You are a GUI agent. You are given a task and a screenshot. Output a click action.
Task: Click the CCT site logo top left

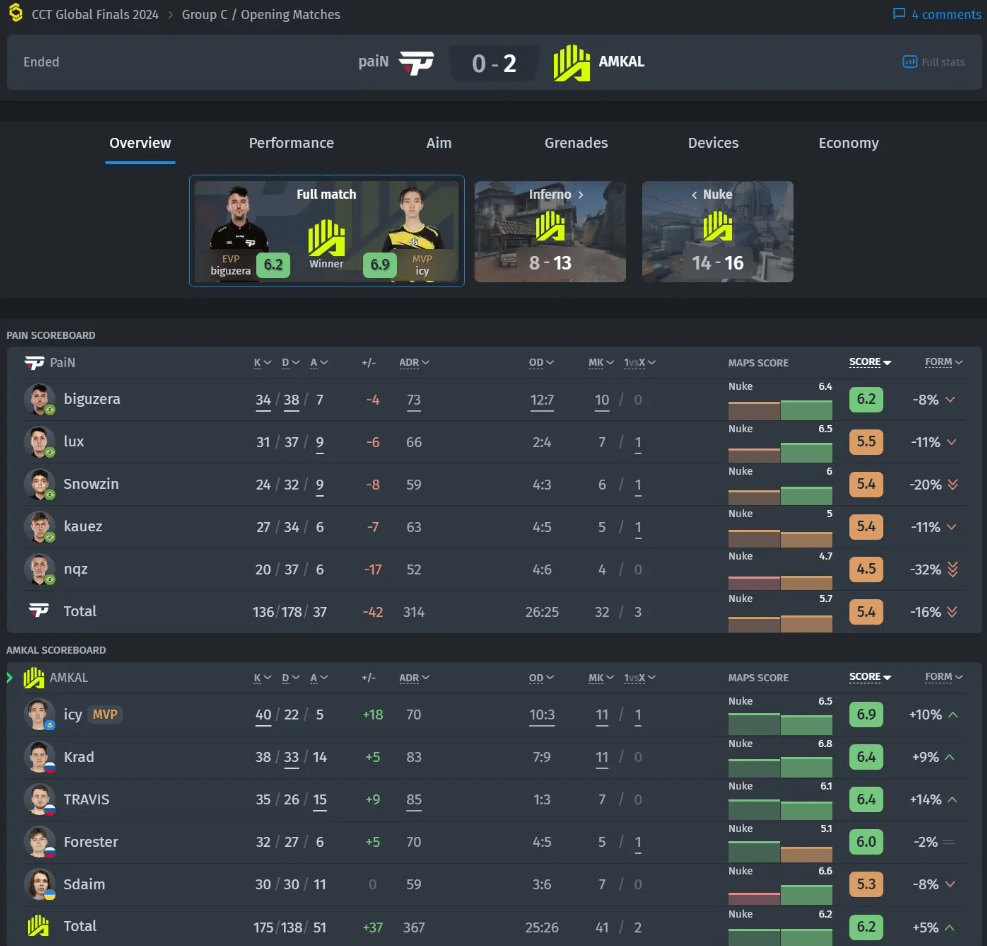point(15,14)
